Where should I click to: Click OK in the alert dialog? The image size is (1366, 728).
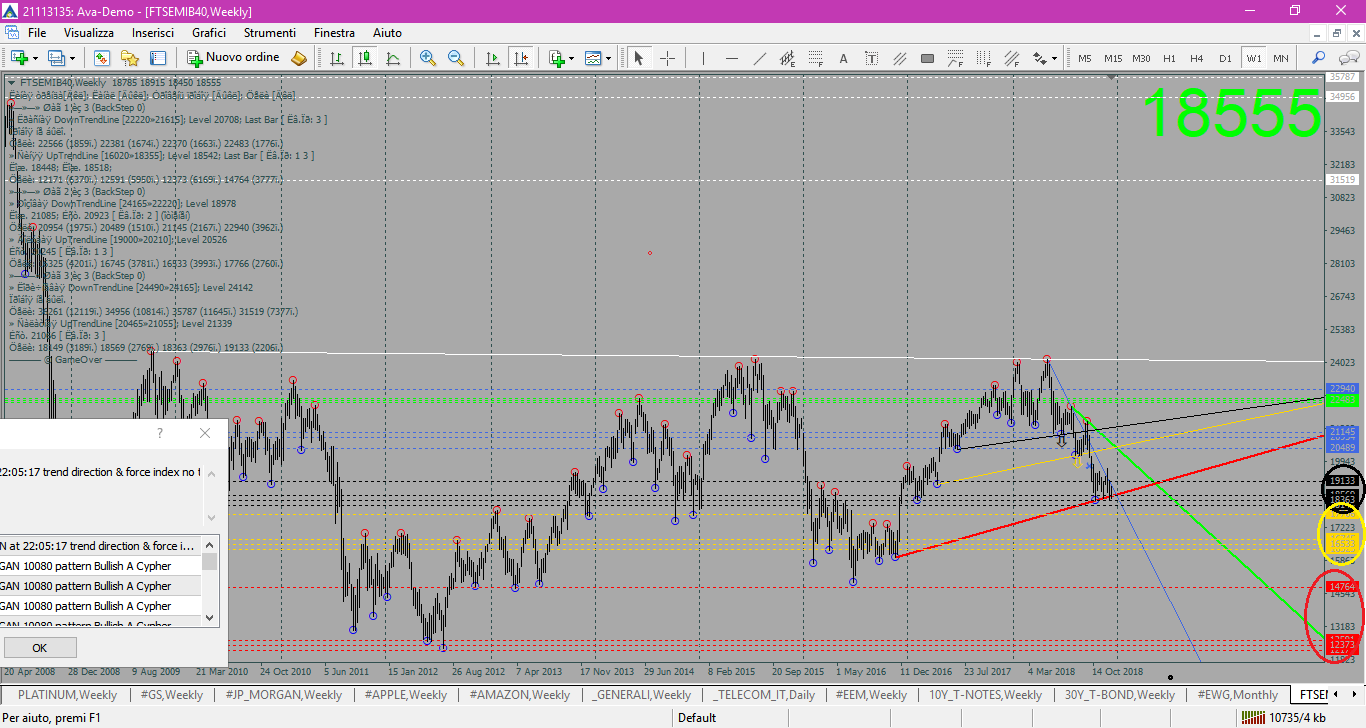(40, 648)
